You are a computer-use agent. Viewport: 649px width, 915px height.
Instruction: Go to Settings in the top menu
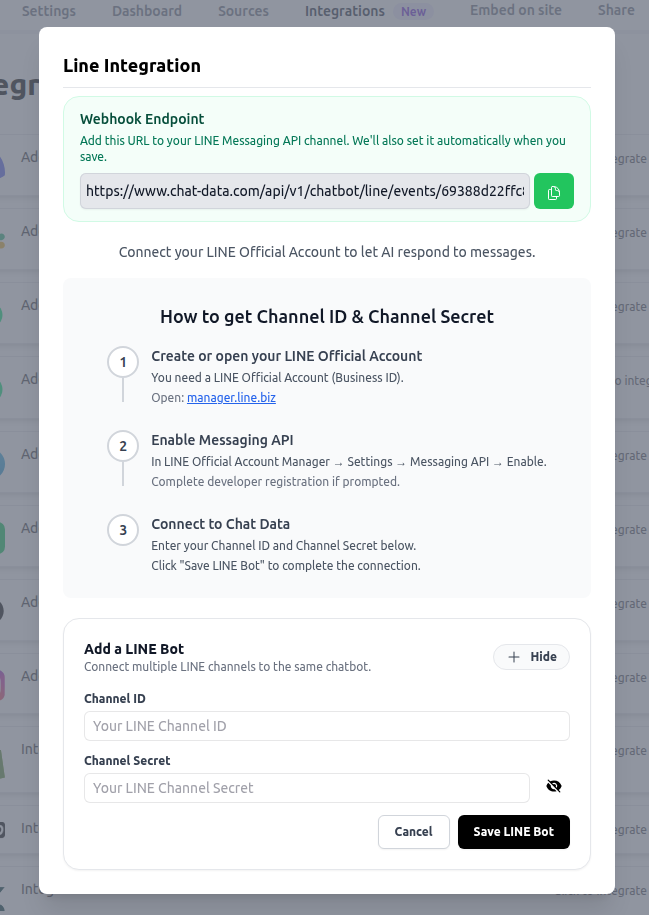pos(48,11)
